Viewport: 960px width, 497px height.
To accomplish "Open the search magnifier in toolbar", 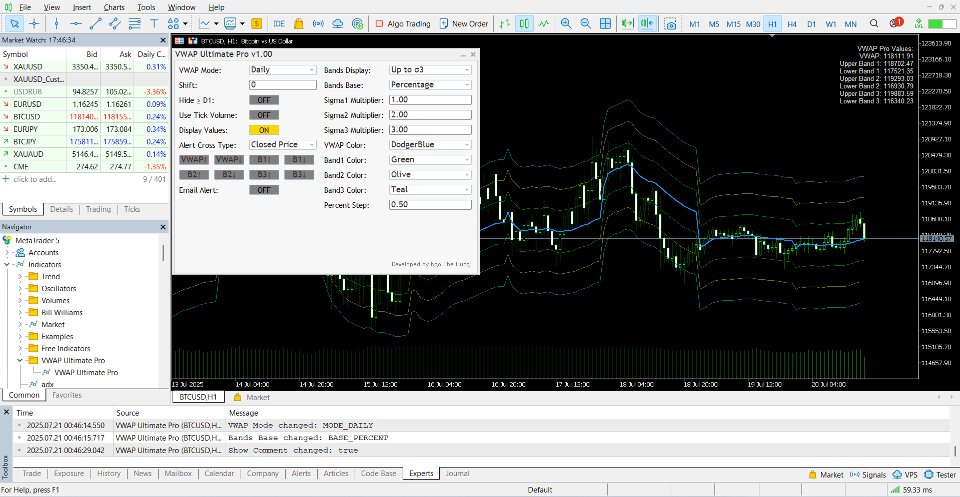I will (x=874, y=23).
